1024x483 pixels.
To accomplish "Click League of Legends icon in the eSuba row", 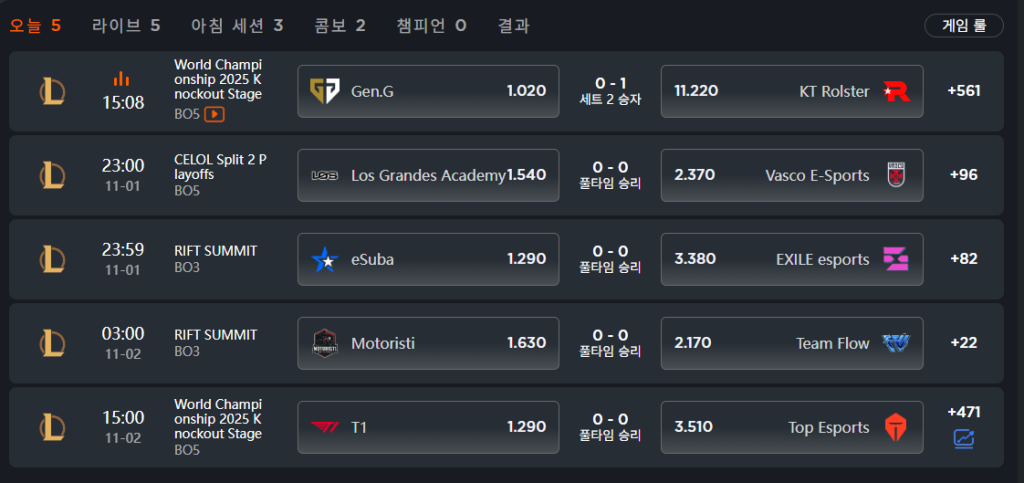I will click(x=52, y=259).
